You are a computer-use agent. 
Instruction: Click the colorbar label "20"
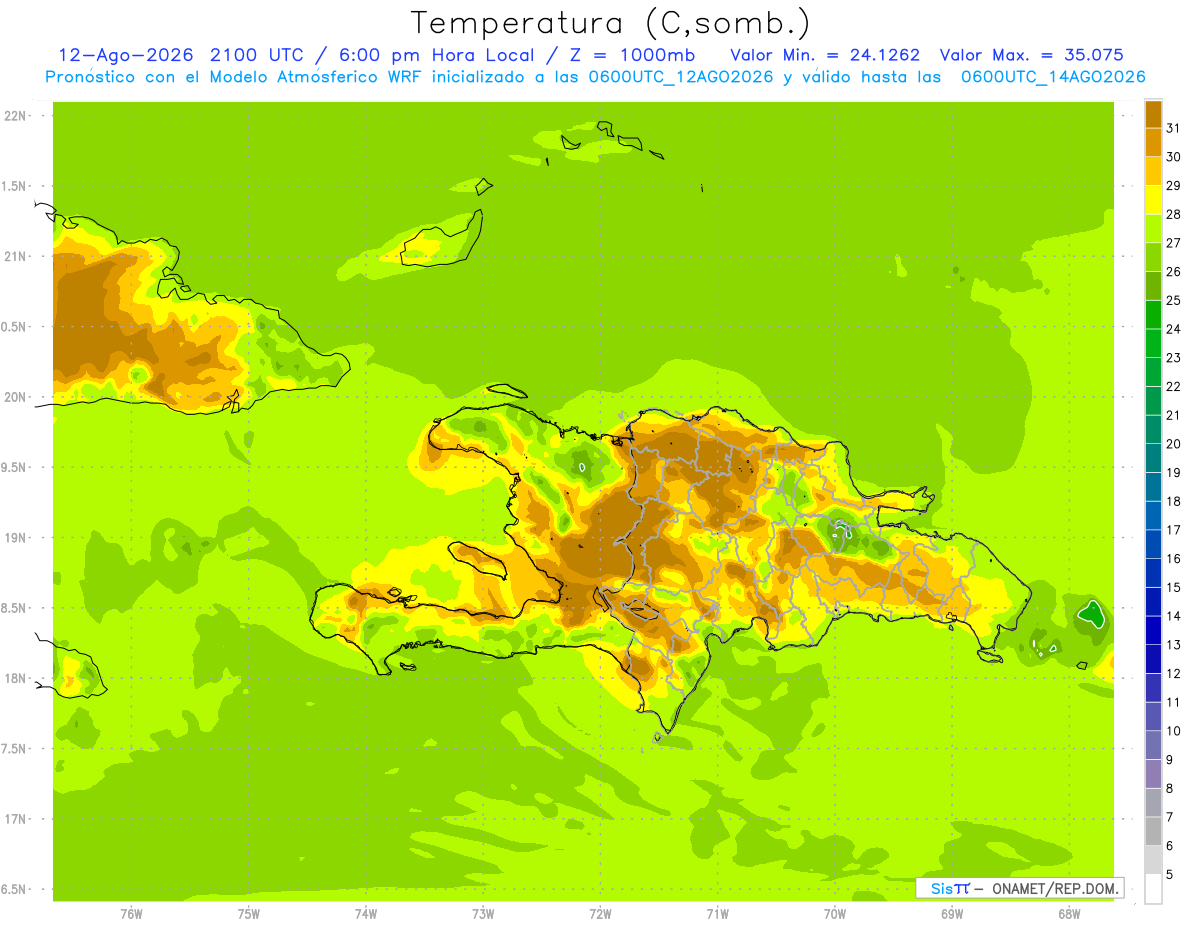(1173, 444)
